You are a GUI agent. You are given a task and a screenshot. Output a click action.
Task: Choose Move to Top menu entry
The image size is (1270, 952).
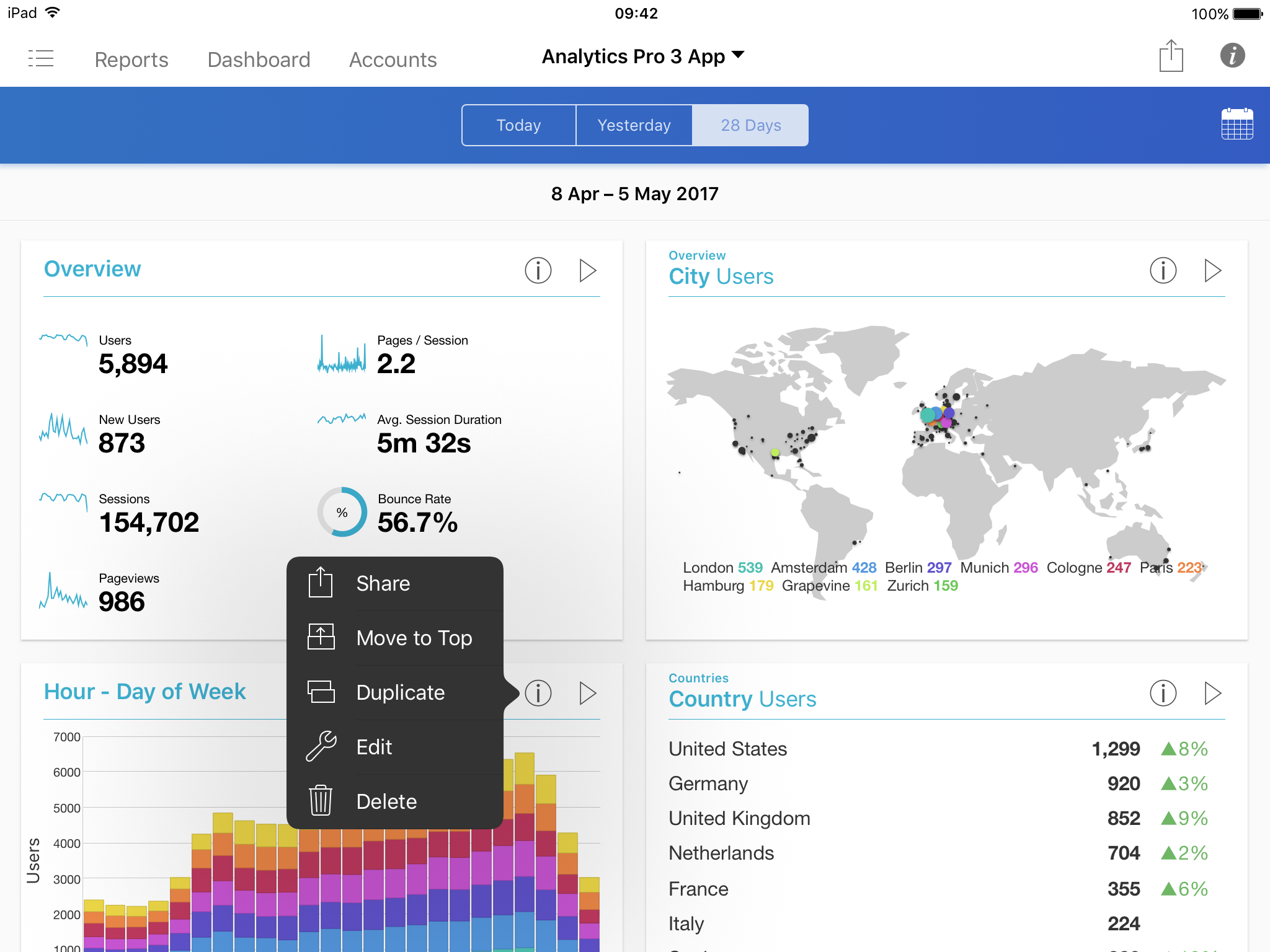(x=414, y=638)
